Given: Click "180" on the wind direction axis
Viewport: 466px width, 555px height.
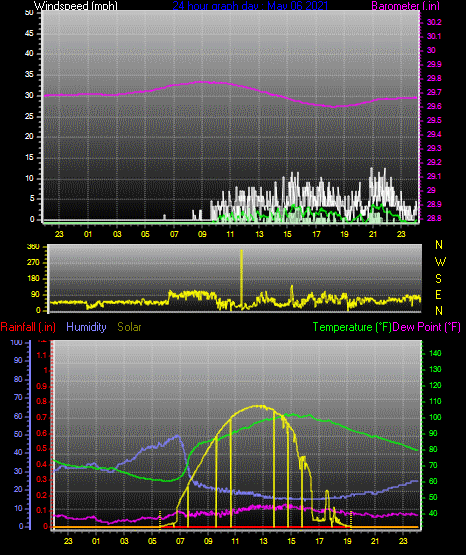Looking at the screenshot, I should (x=33, y=279).
